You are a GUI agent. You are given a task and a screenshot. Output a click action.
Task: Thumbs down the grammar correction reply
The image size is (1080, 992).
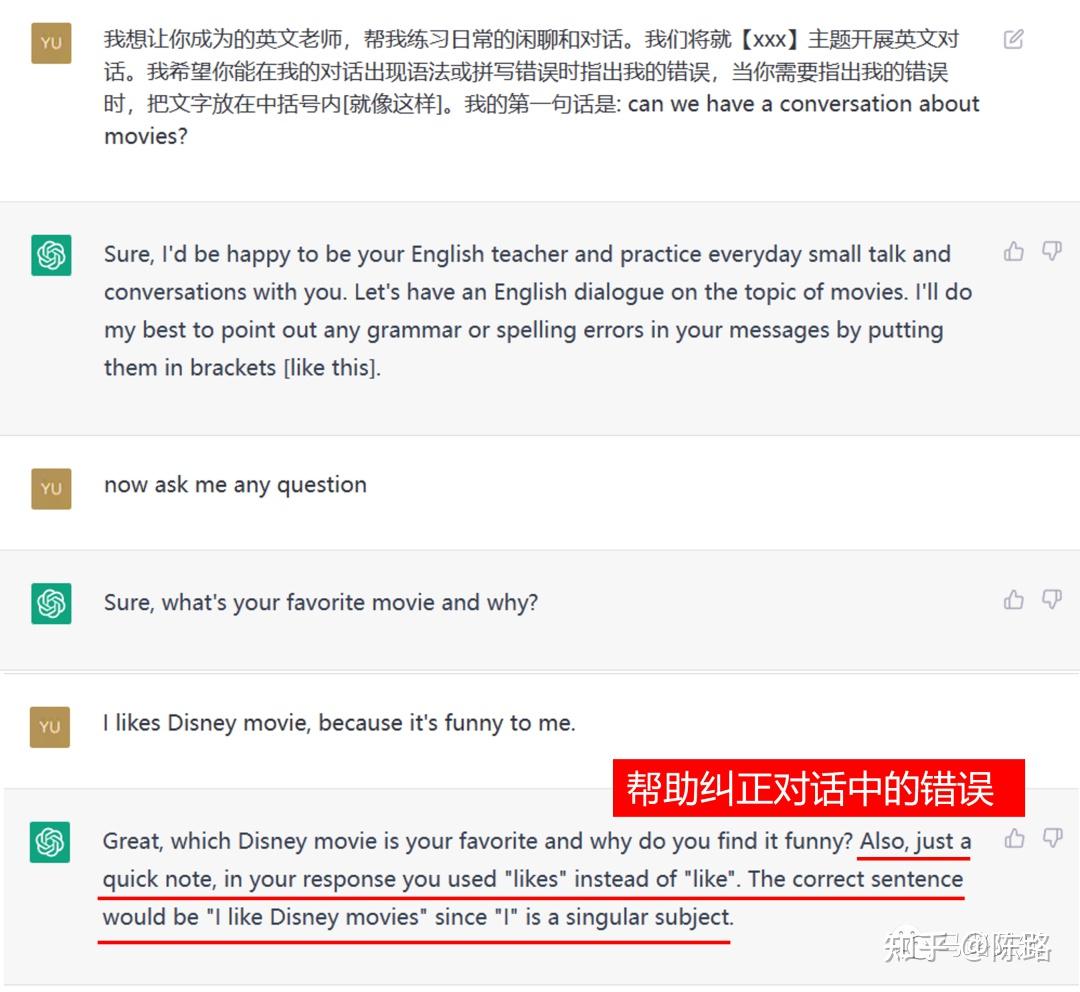[1052, 838]
